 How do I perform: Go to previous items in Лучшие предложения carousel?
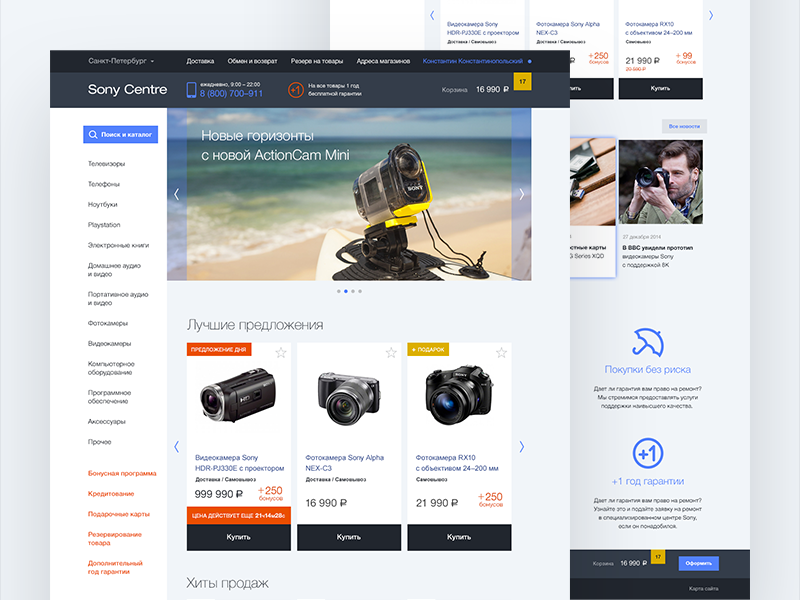click(177, 447)
